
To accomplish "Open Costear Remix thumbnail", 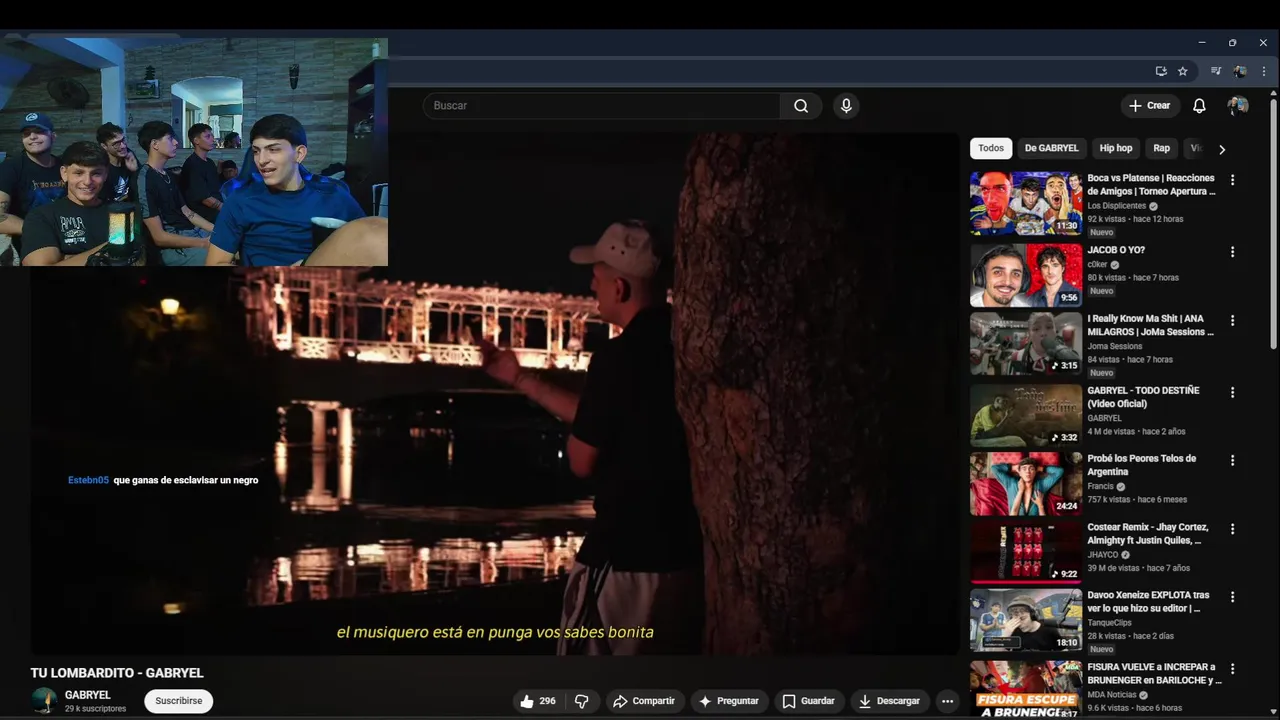I will pyautogui.click(x=1026, y=552).
